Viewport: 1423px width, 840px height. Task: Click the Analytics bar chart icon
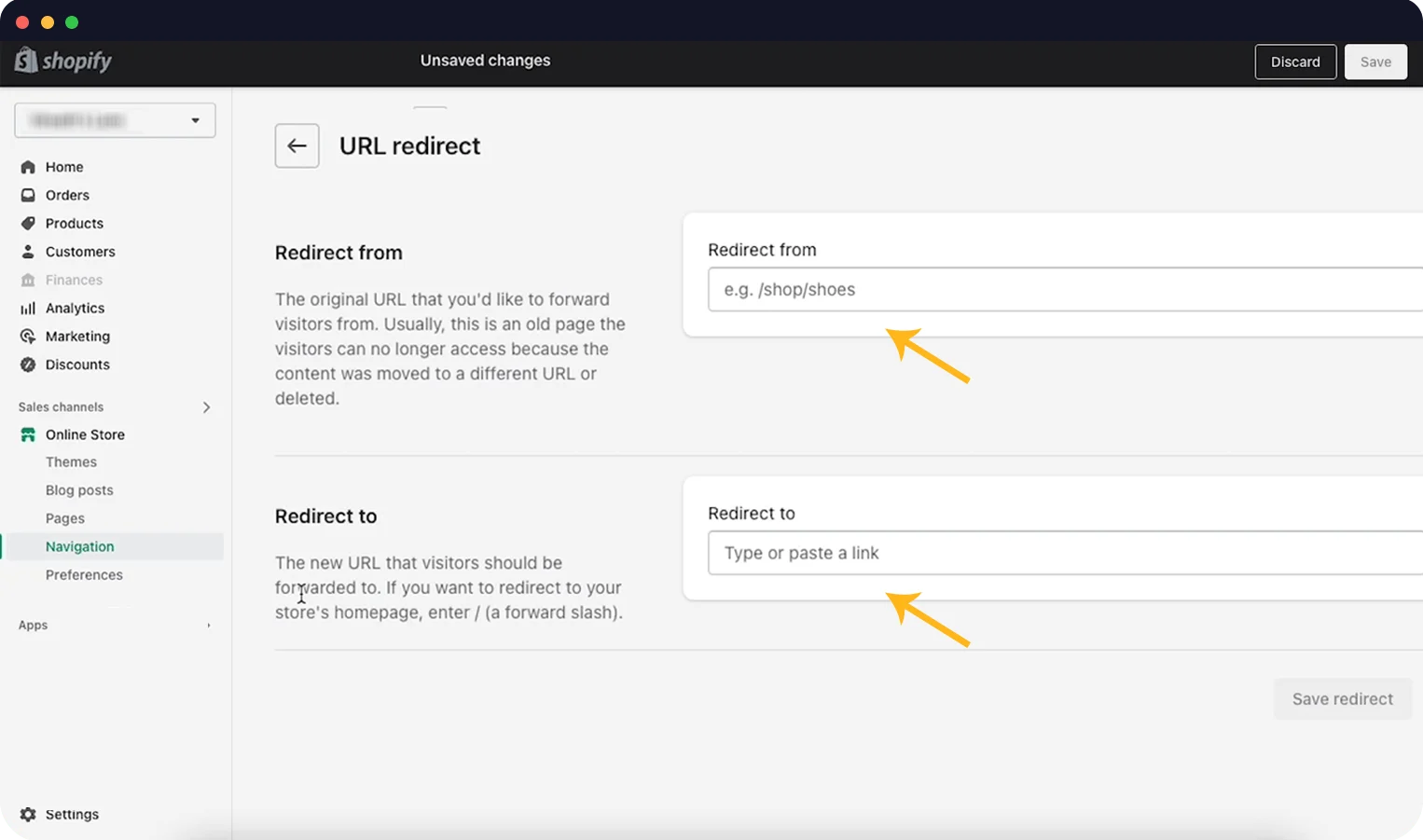point(28,308)
